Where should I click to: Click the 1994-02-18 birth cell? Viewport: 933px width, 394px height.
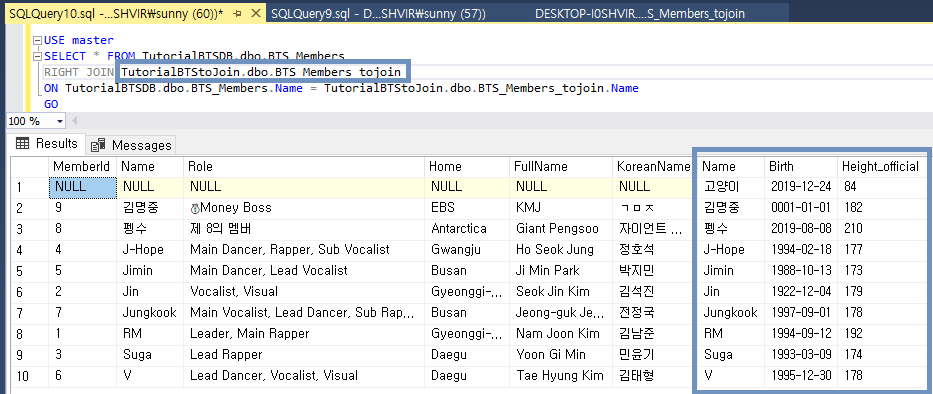(800, 249)
